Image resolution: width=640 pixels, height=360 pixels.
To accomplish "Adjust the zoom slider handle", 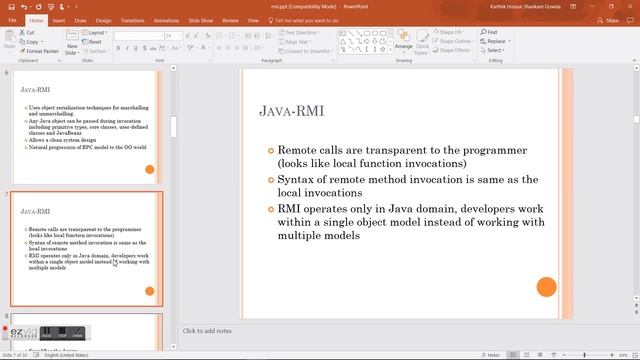I will pyautogui.click(x=584, y=355).
